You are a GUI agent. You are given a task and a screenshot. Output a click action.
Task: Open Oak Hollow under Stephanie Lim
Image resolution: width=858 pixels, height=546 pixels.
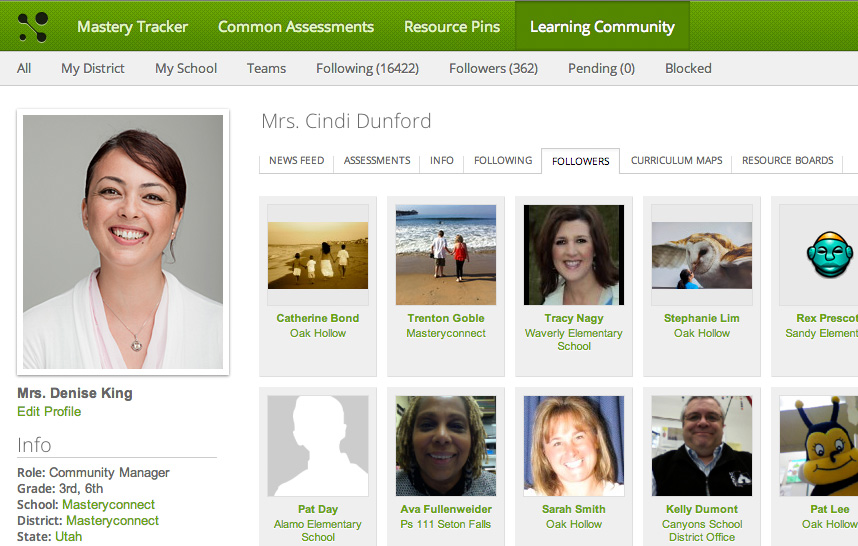coord(702,333)
